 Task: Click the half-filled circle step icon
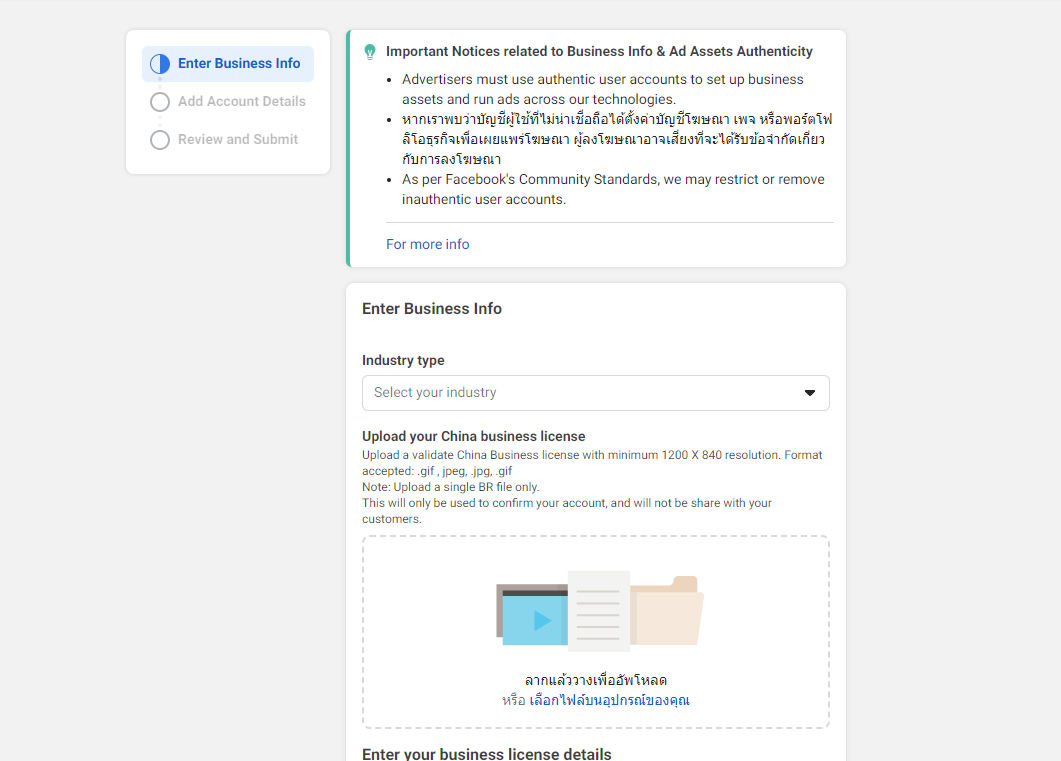coord(160,64)
